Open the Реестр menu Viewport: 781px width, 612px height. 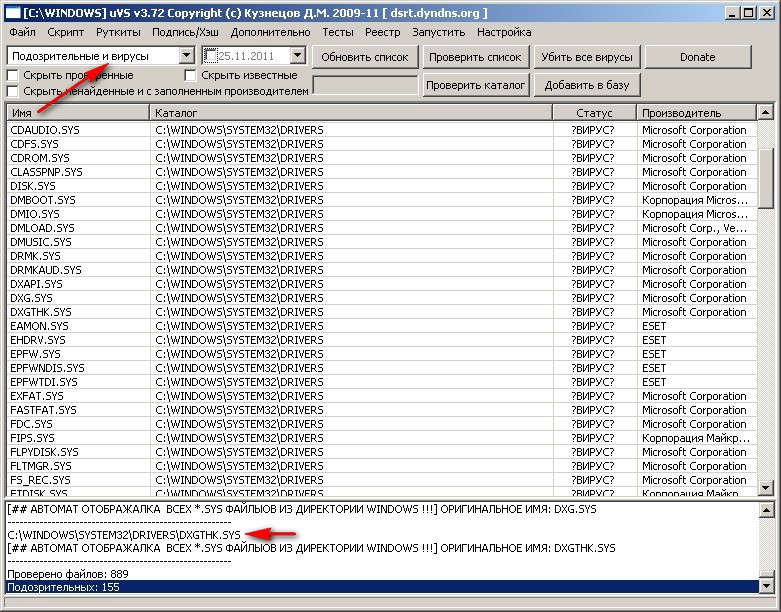click(383, 32)
